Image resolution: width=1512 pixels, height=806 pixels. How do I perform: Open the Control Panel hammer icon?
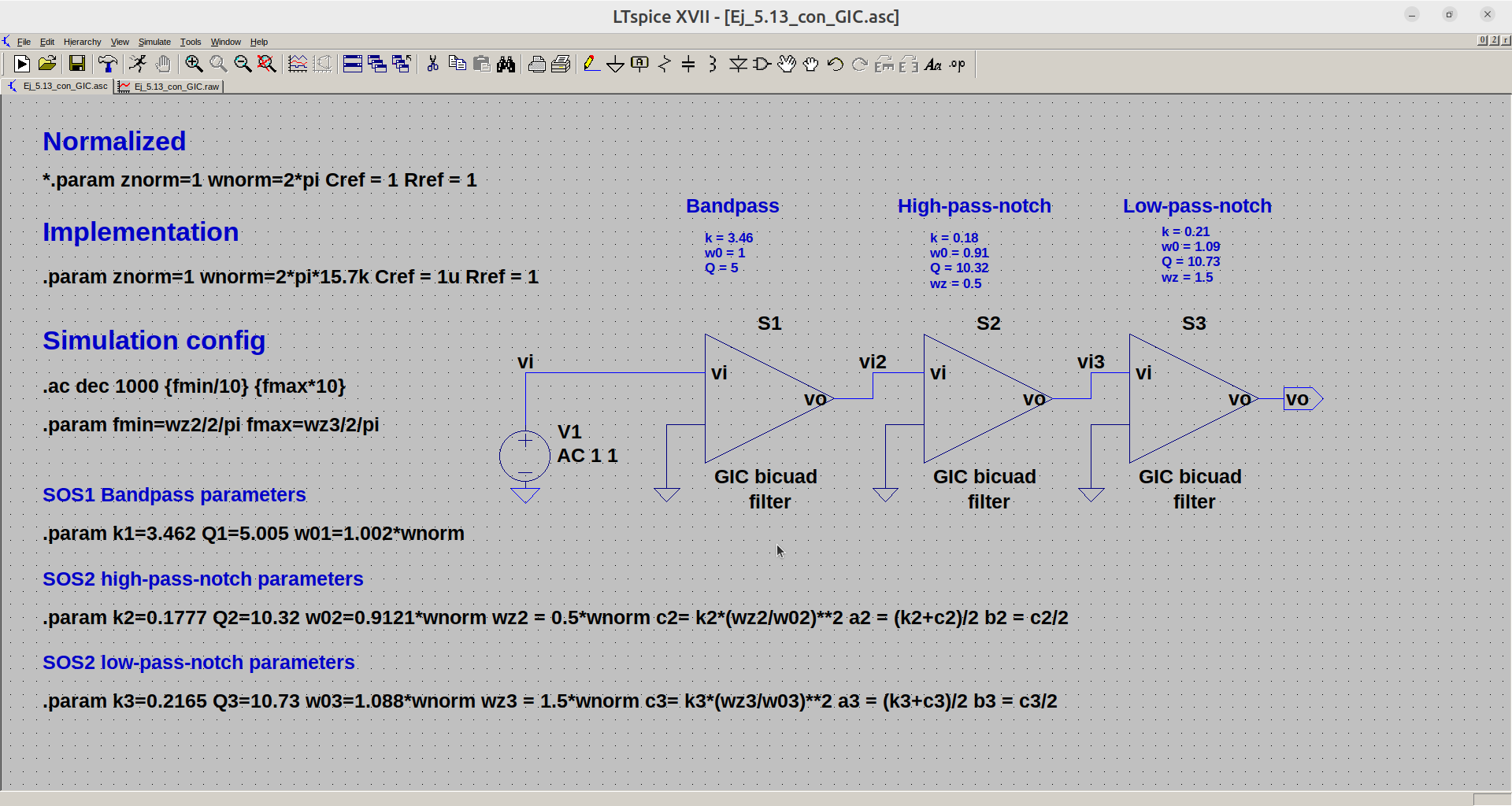pyautogui.click(x=108, y=65)
